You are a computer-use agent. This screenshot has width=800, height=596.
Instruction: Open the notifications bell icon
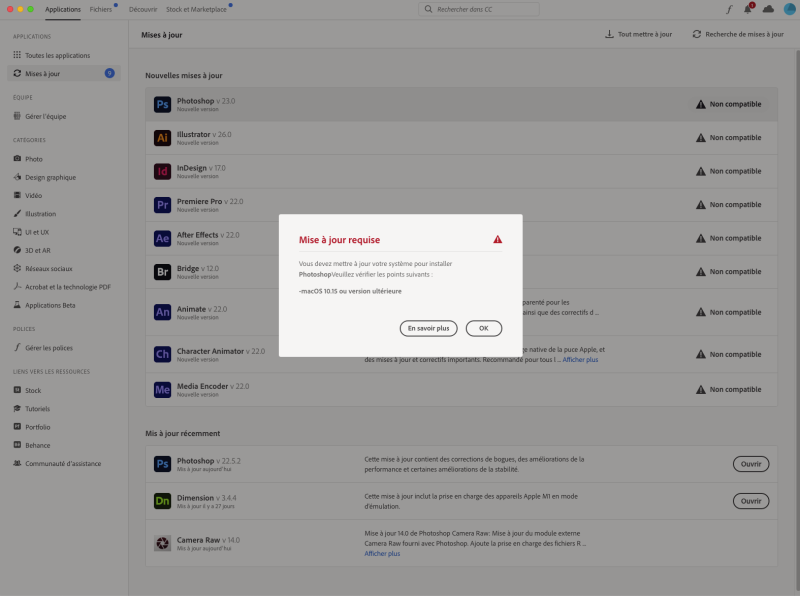(x=748, y=9)
